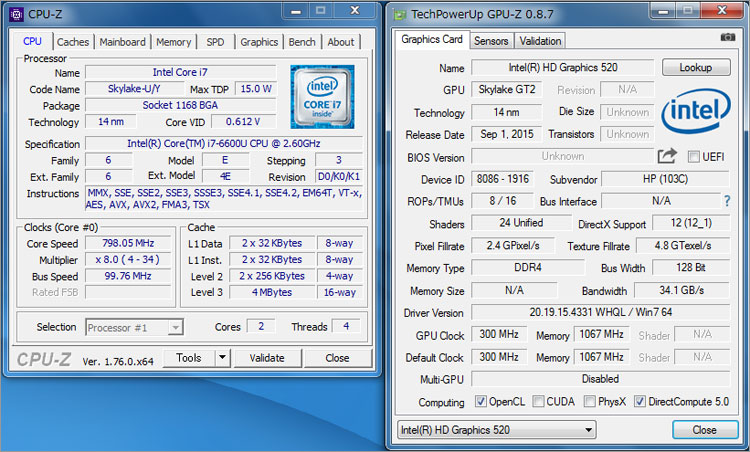
Task: Click the Intel Core i7 inside badge logo
Action: 322,97
